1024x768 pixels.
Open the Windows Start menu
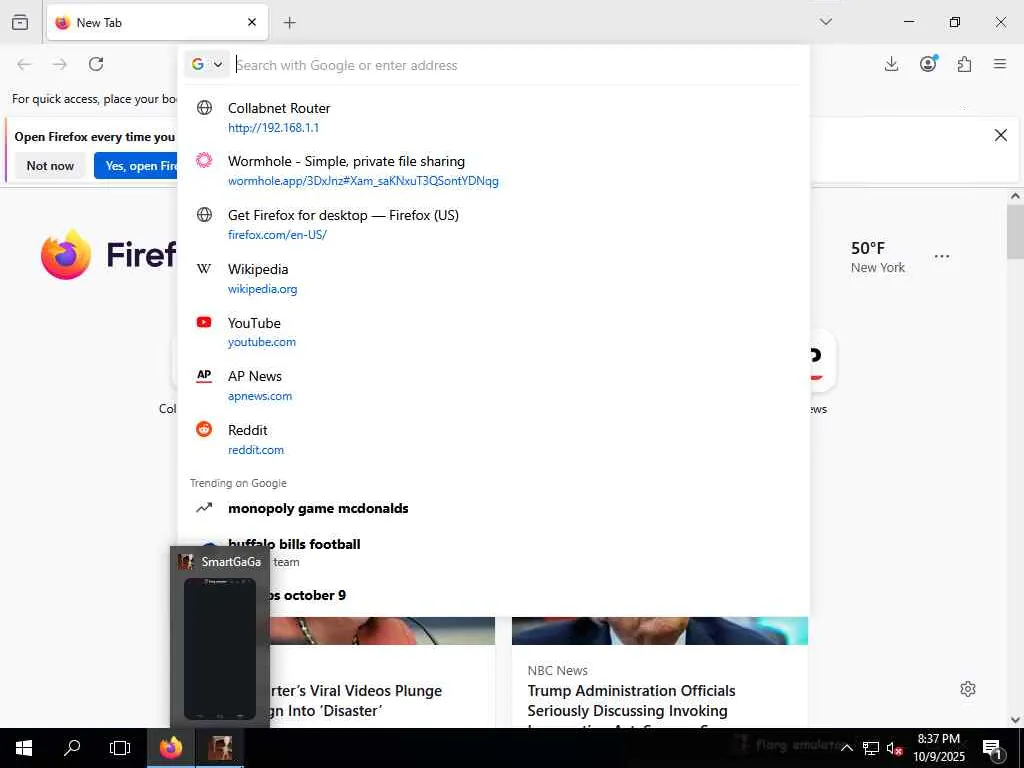tap(24, 748)
